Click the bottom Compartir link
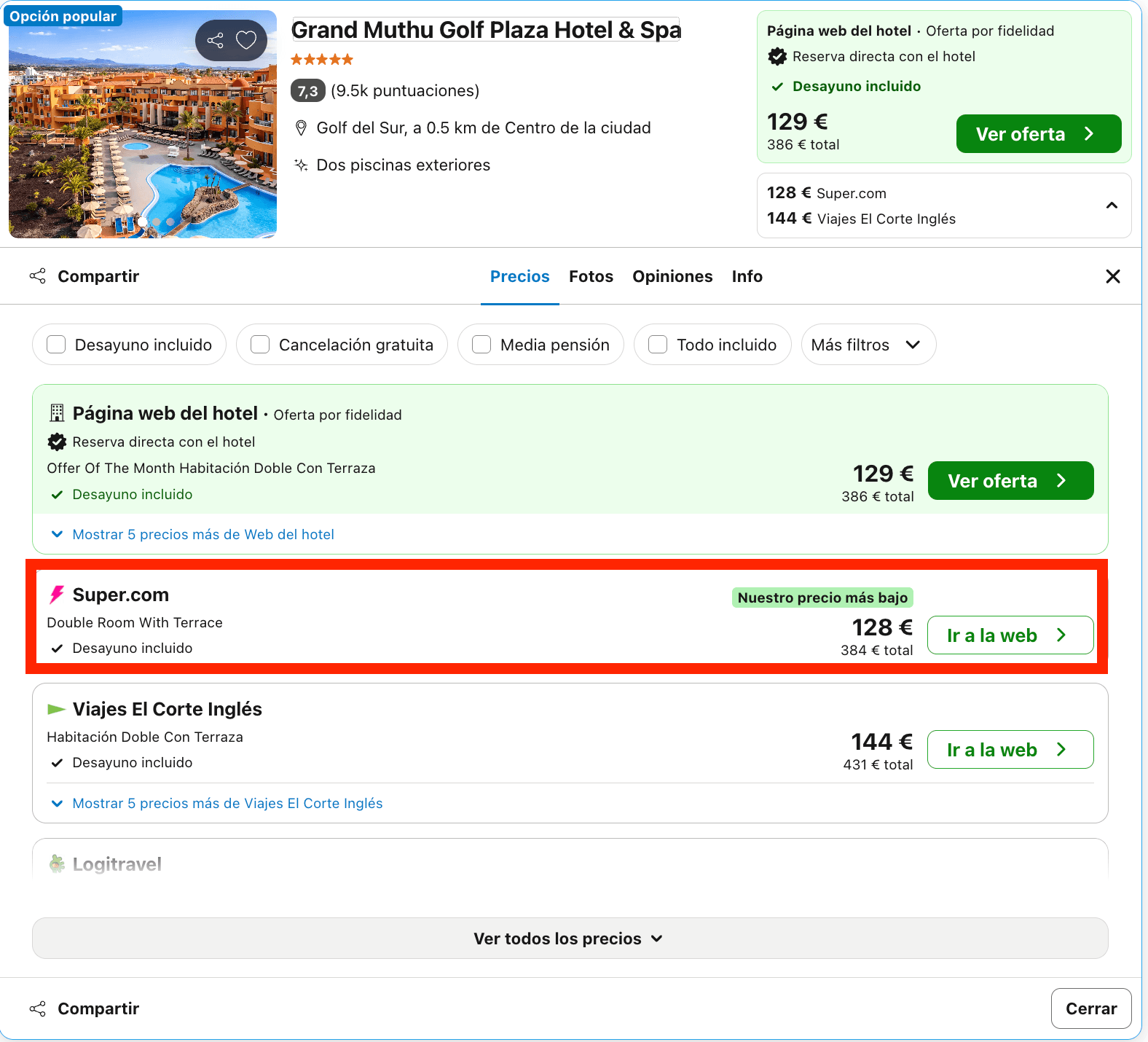Screen dimensions: 1148x1042 click(x=98, y=1008)
